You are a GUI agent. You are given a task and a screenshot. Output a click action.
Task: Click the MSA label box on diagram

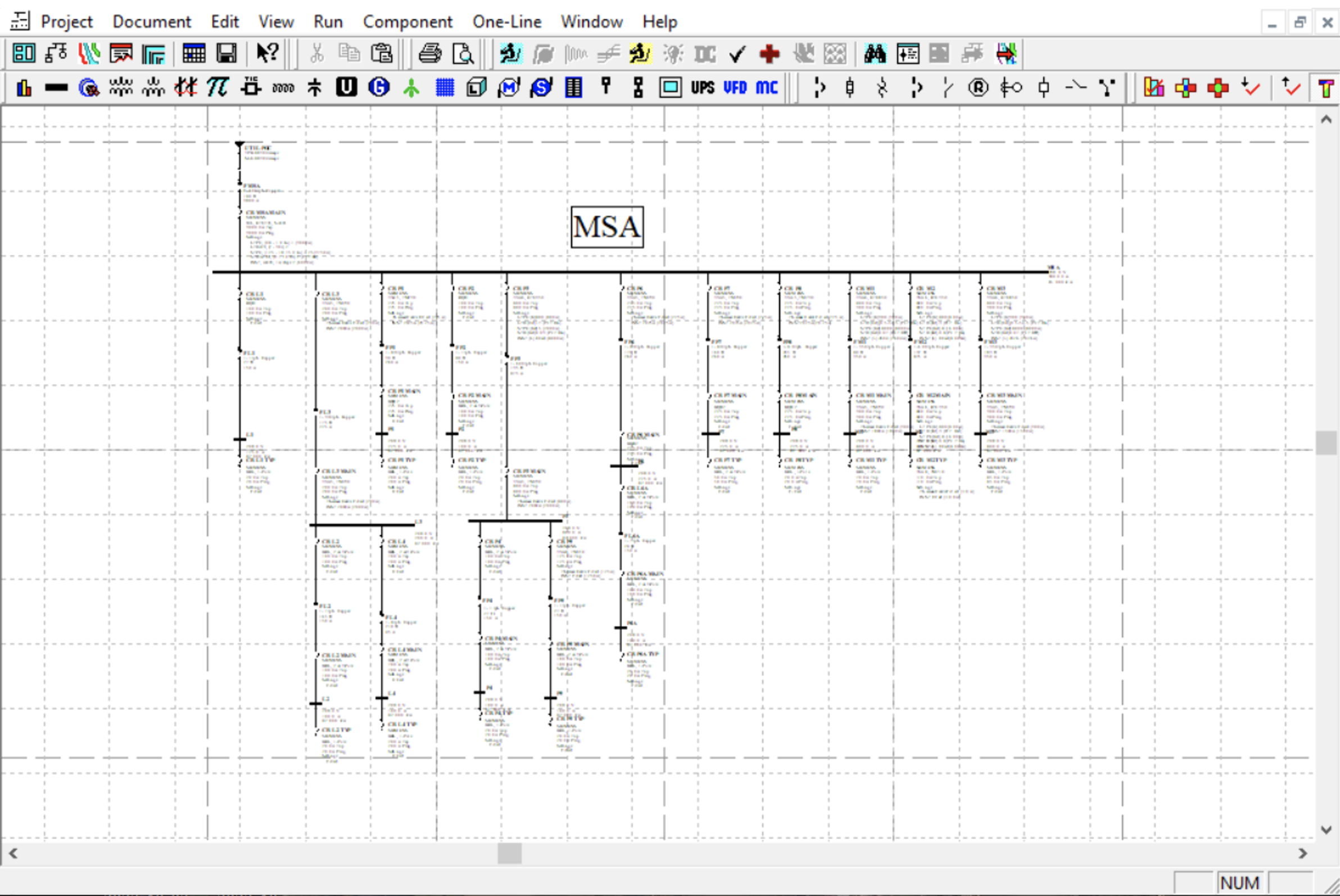pos(607,227)
